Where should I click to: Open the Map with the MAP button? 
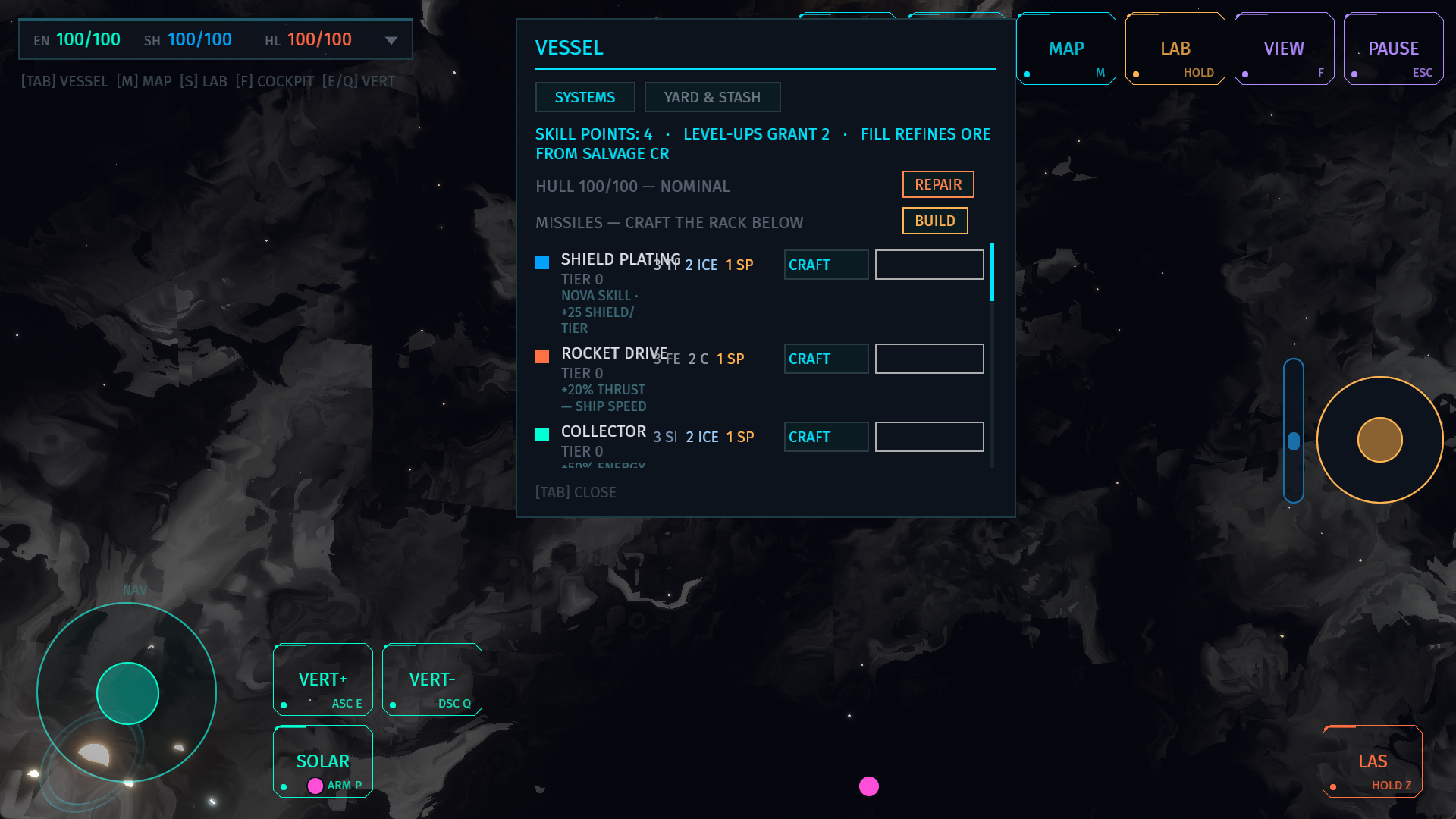tap(1065, 49)
